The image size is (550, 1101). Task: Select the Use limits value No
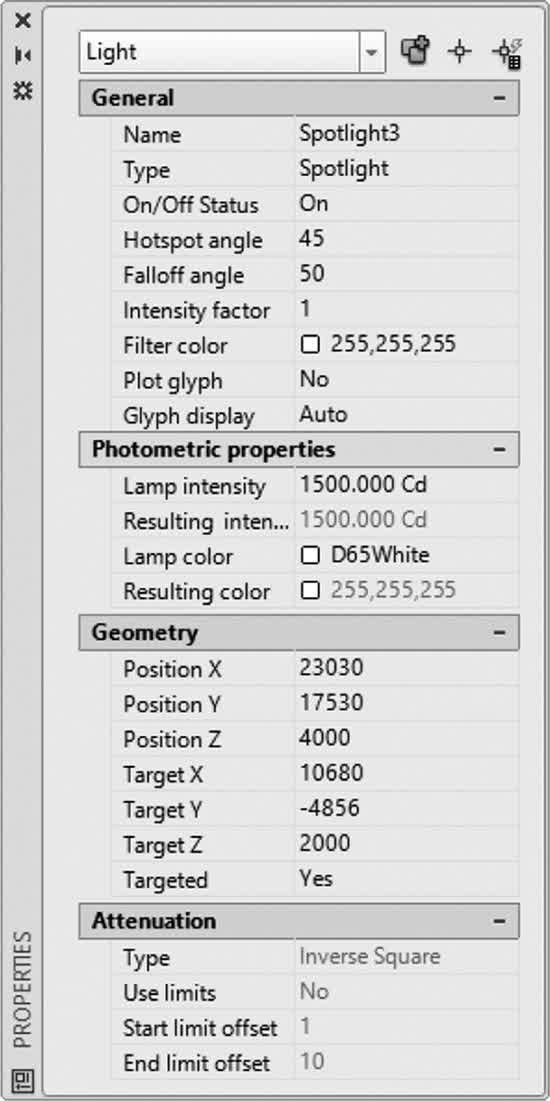click(x=407, y=991)
